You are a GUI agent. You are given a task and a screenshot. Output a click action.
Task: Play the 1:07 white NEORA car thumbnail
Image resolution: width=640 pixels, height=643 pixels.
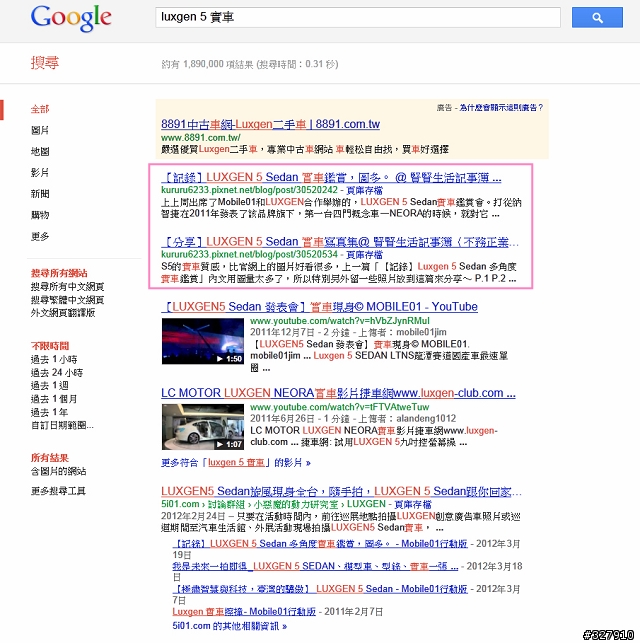203,427
